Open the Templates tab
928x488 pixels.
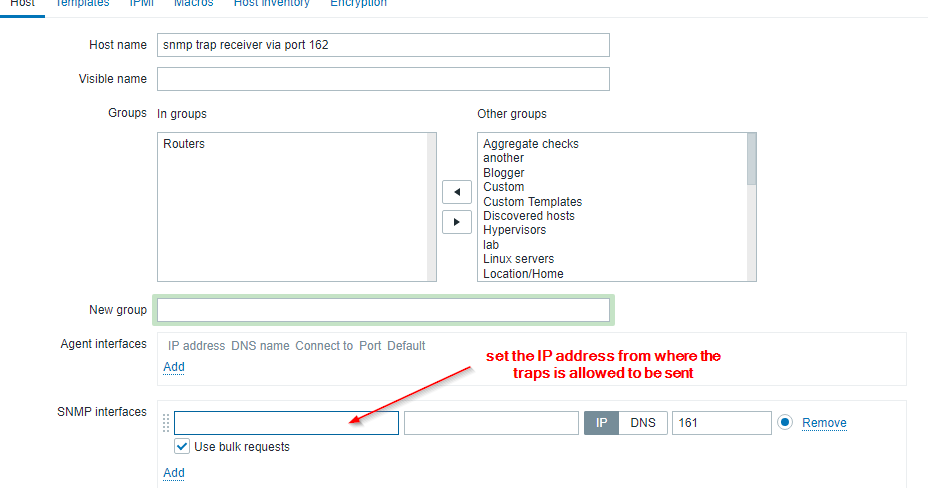pos(82,4)
